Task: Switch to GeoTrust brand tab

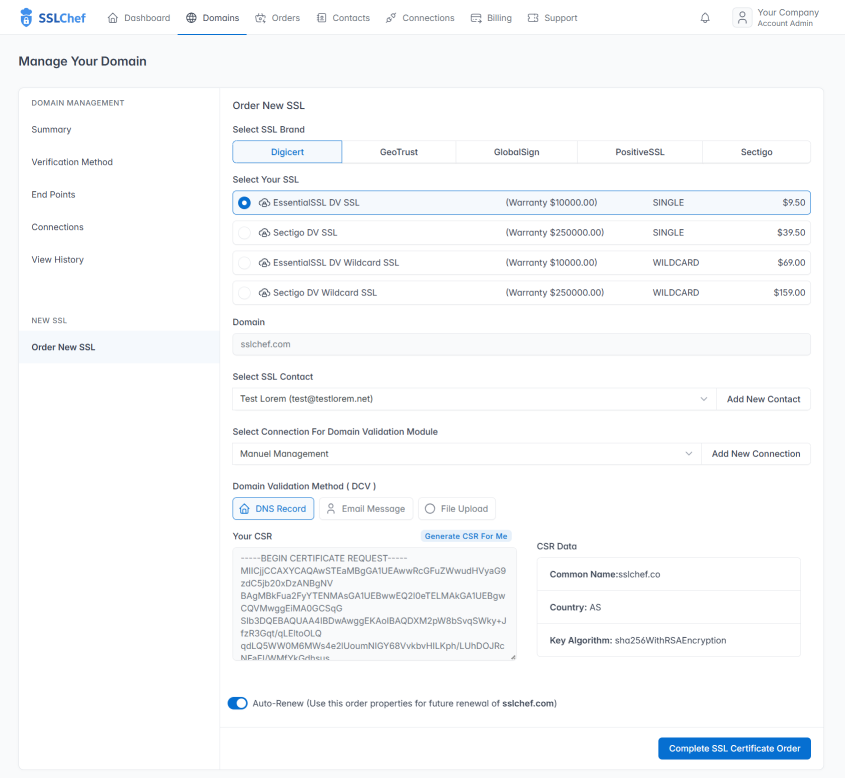Action: (x=399, y=152)
